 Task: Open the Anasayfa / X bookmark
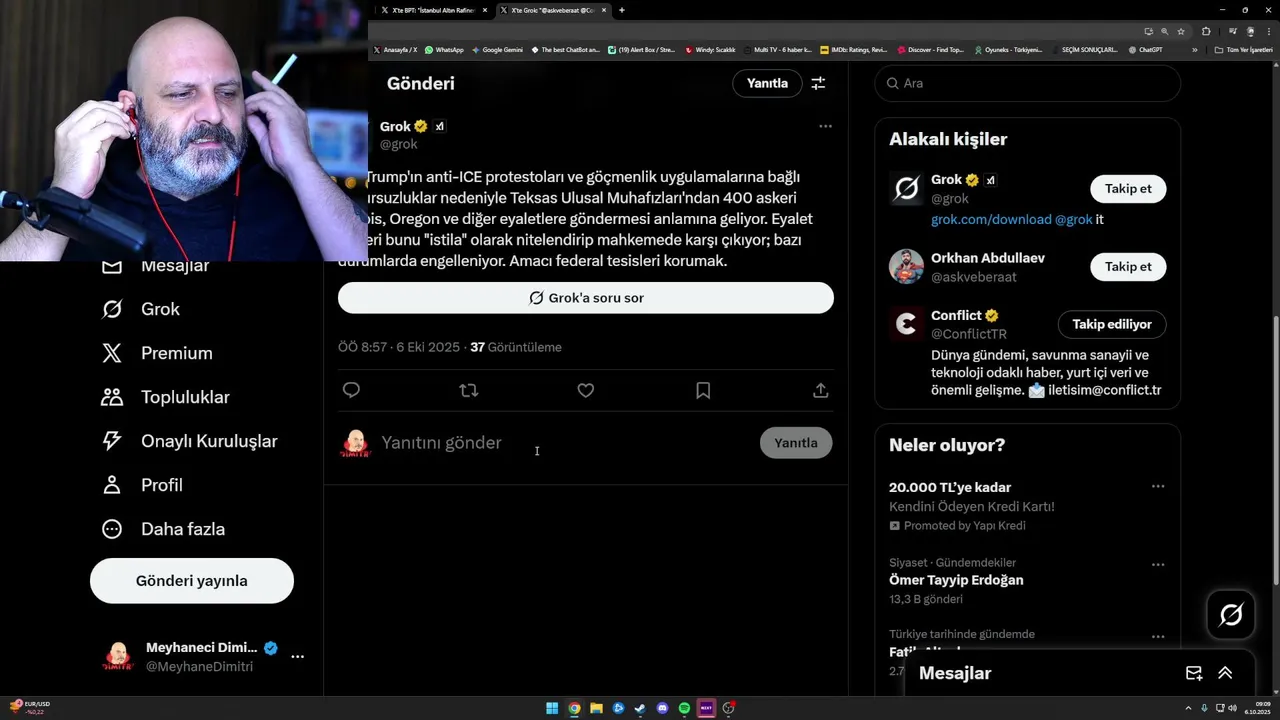point(396,49)
